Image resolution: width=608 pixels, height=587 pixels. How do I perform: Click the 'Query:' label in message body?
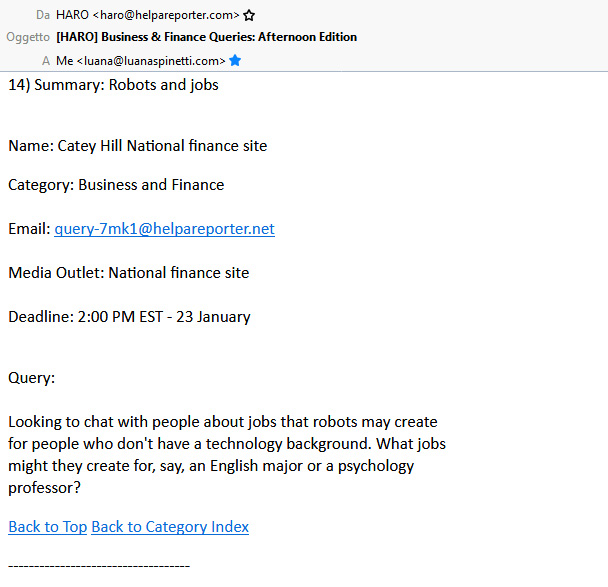31,378
